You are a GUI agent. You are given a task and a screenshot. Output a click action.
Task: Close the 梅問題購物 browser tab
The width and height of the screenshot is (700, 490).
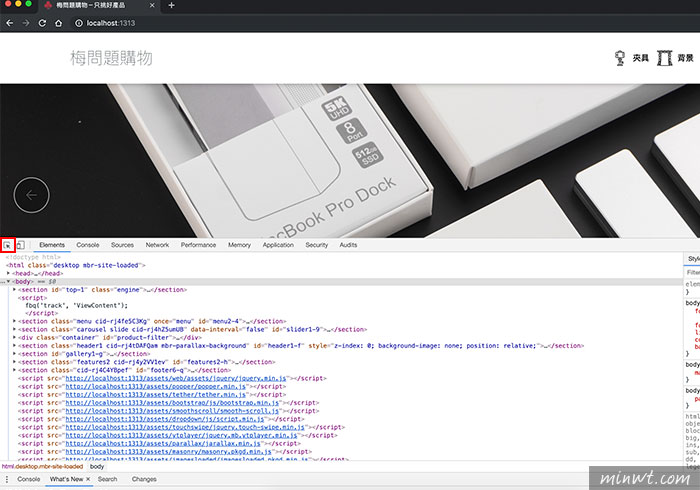152,5
